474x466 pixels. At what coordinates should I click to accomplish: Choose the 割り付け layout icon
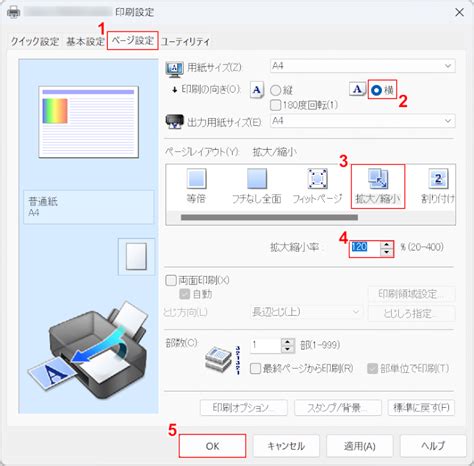click(x=438, y=186)
